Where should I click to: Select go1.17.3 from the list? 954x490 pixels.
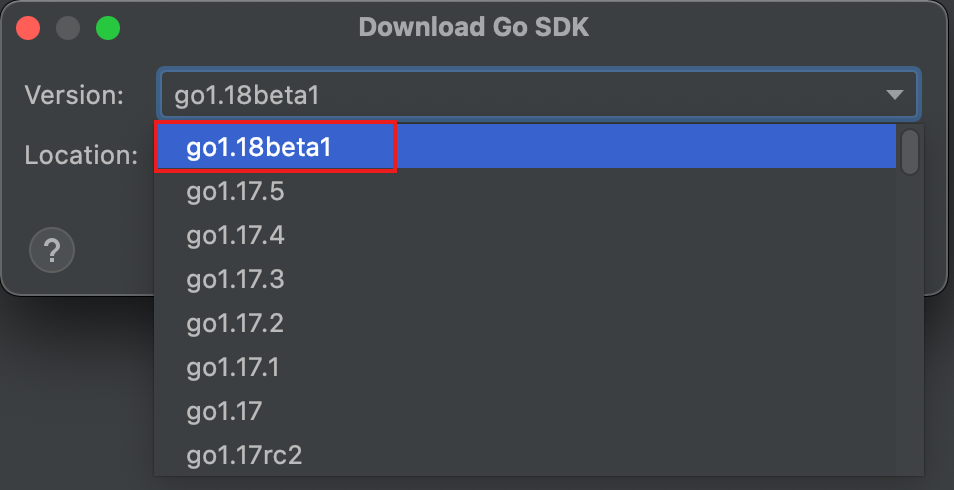point(235,279)
